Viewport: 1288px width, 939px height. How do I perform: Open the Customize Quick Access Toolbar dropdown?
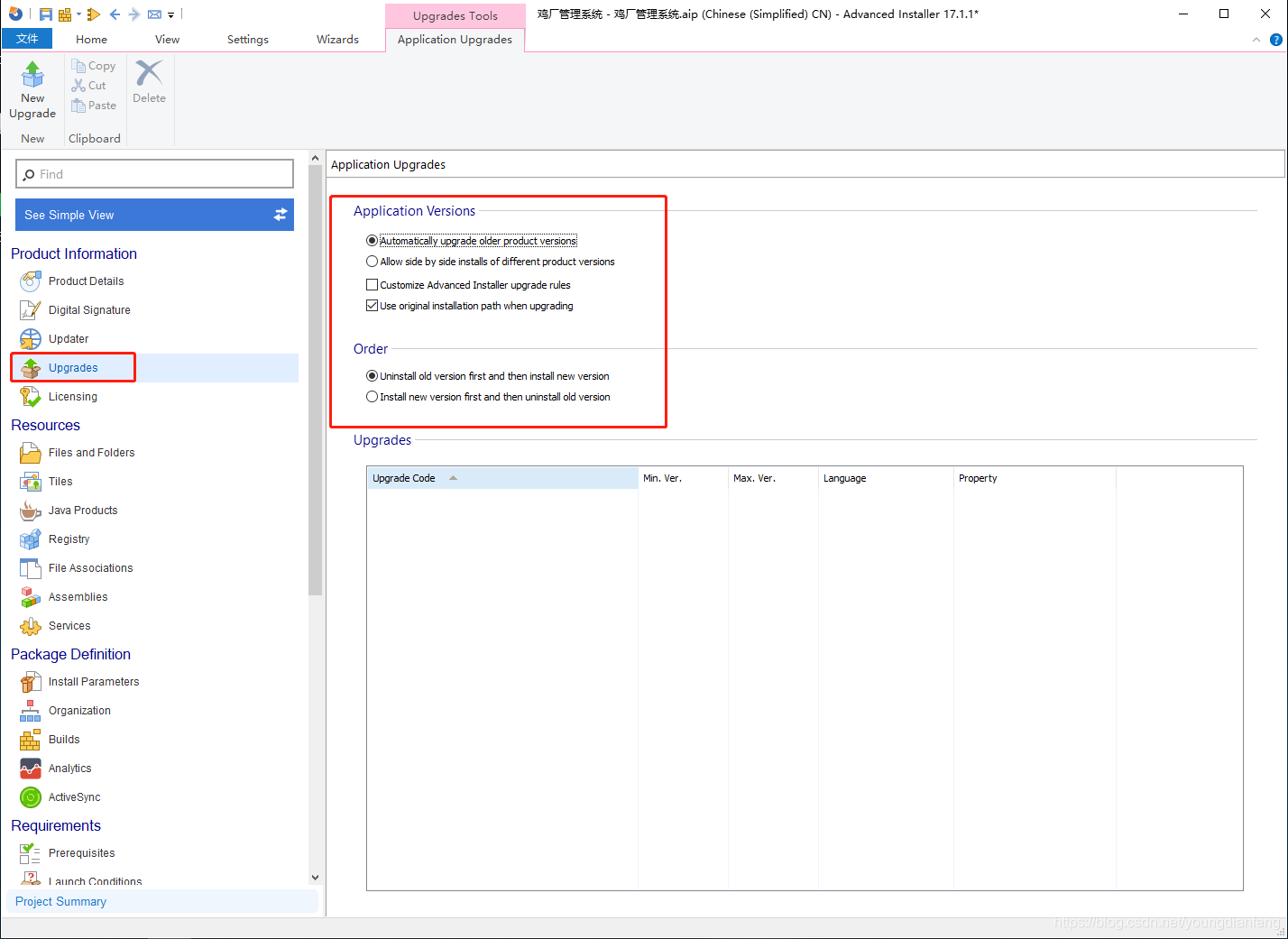coord(170,14)
